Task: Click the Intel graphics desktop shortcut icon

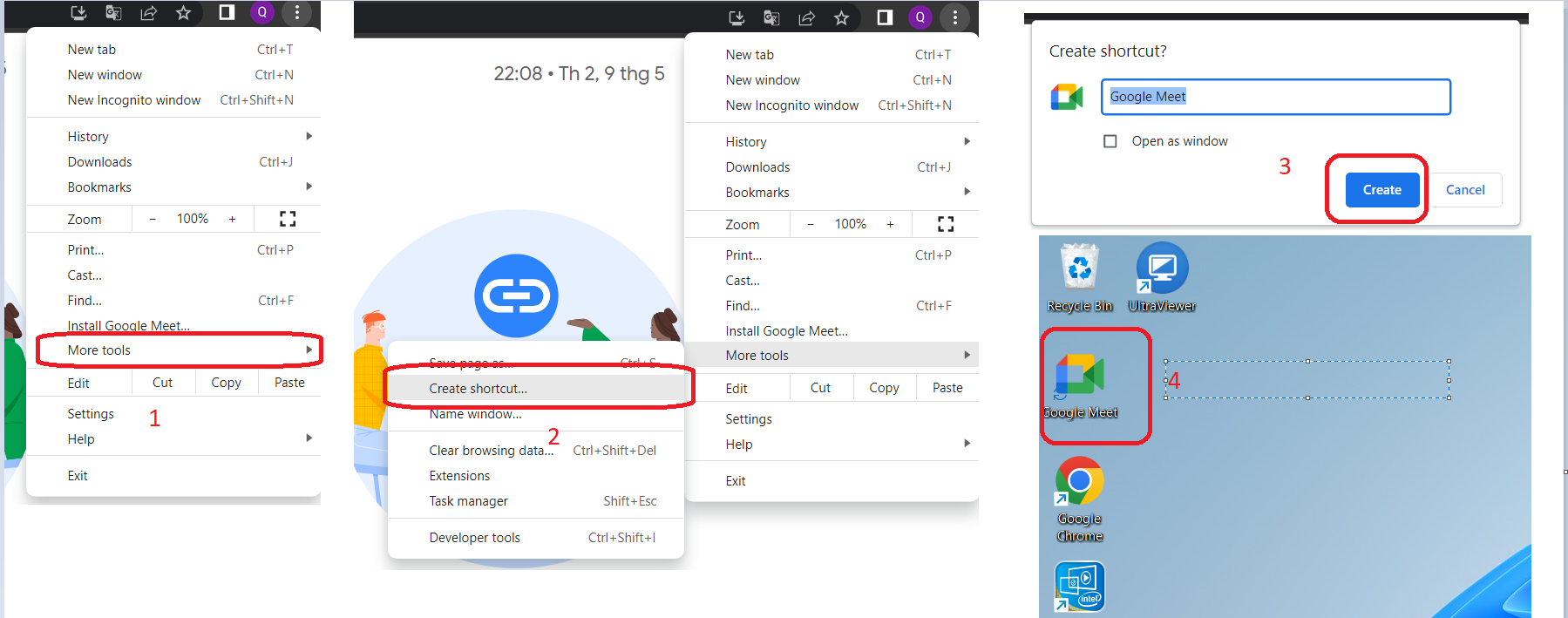Action: point(1080,587)
